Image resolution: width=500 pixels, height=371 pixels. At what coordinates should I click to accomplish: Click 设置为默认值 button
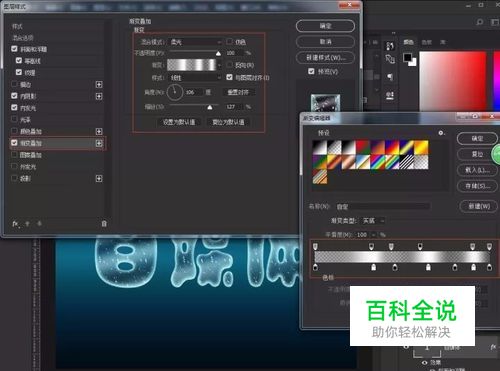tap(179, 122)
